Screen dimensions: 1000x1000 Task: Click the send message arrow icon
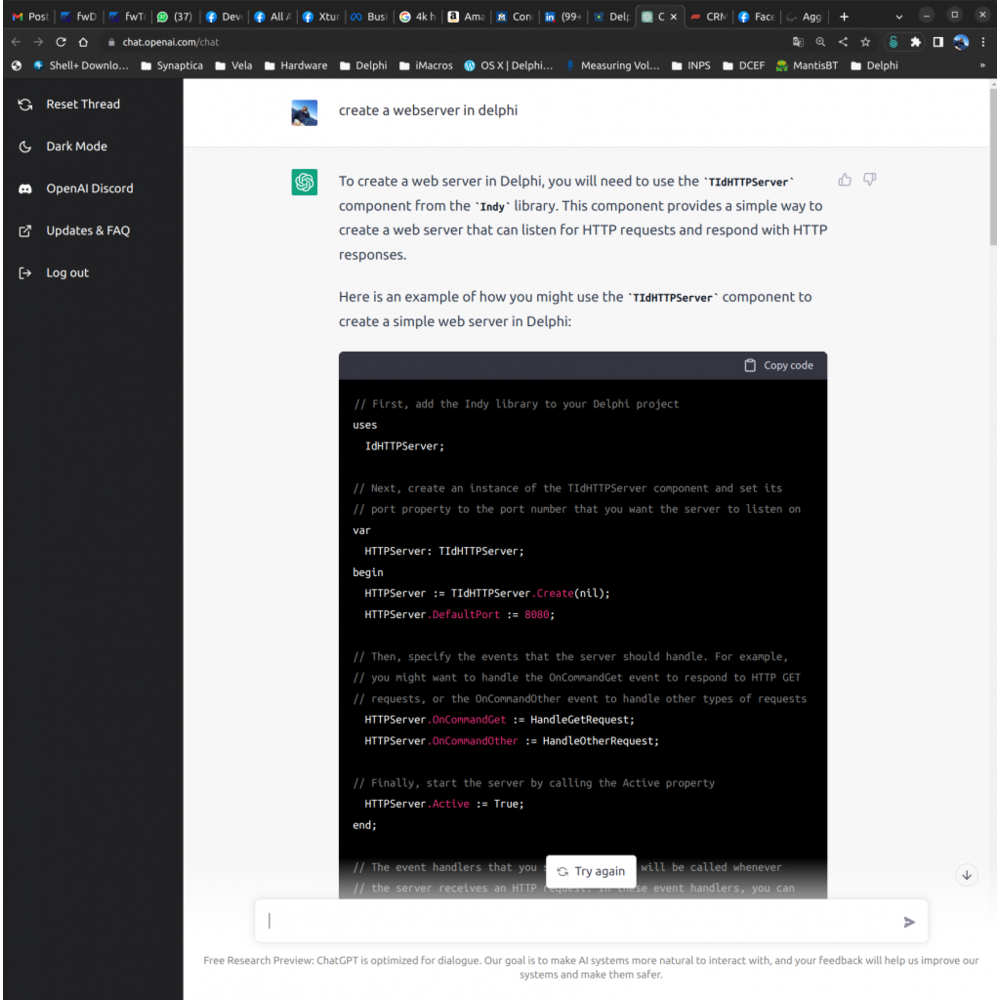tap(909, 922)
